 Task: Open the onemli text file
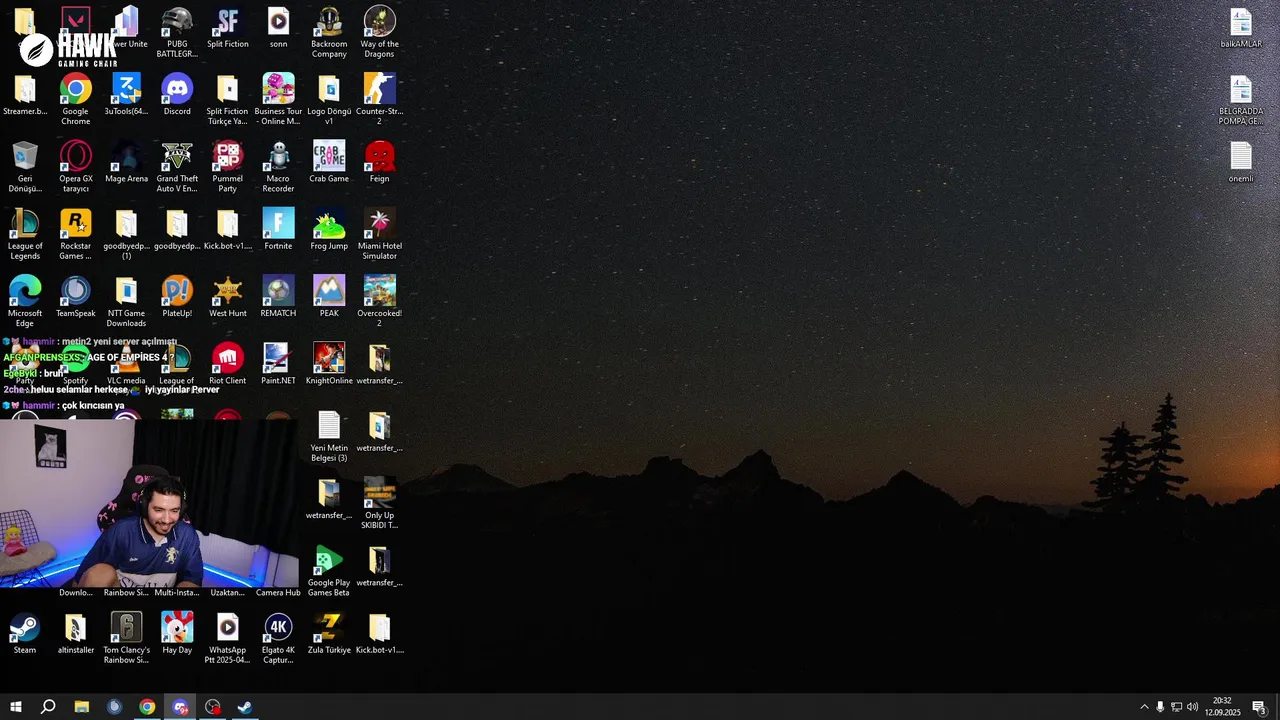click(1241, 162)
